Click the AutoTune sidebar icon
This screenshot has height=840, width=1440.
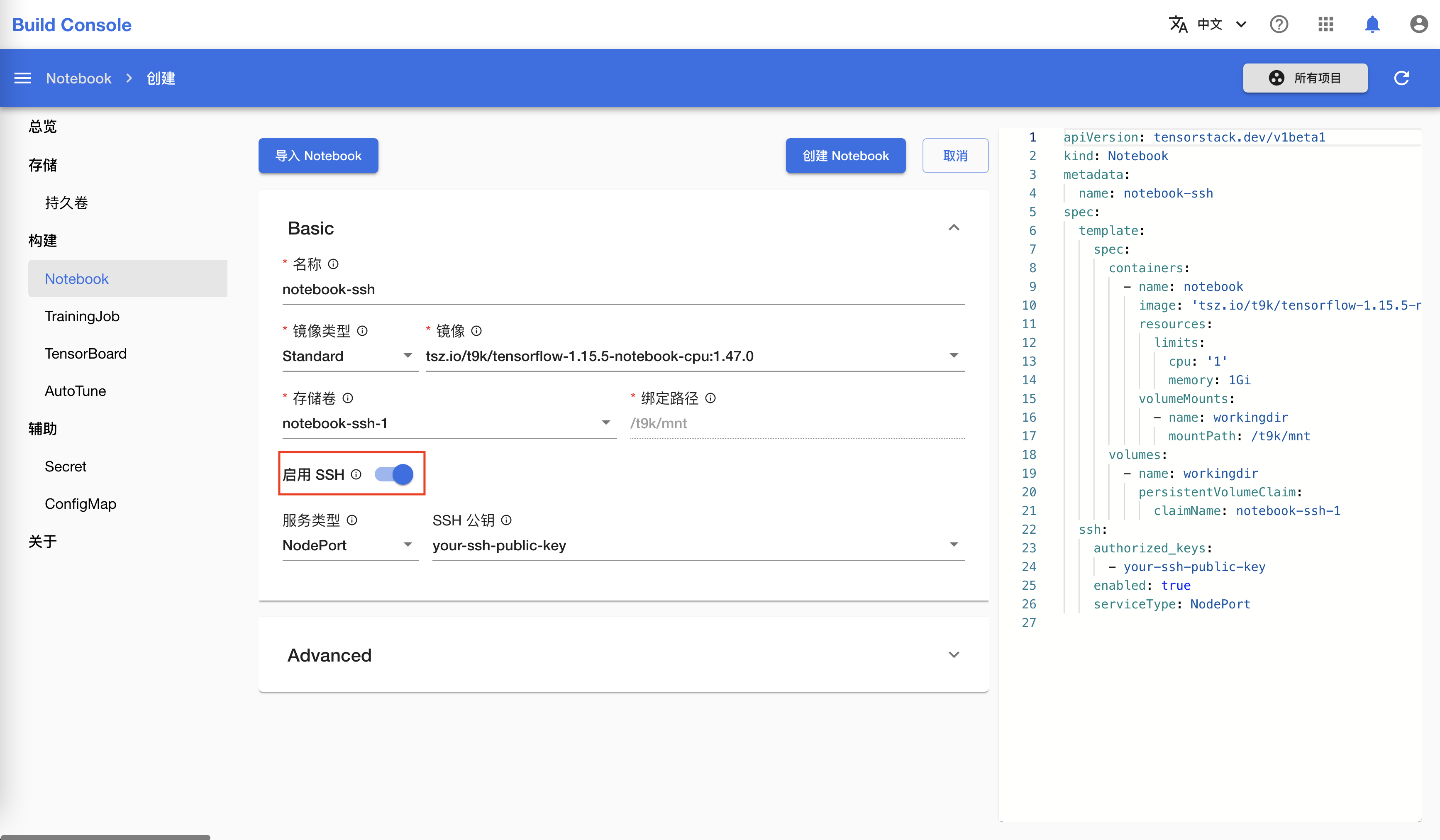pyautogui.click(x=75, y=391)
